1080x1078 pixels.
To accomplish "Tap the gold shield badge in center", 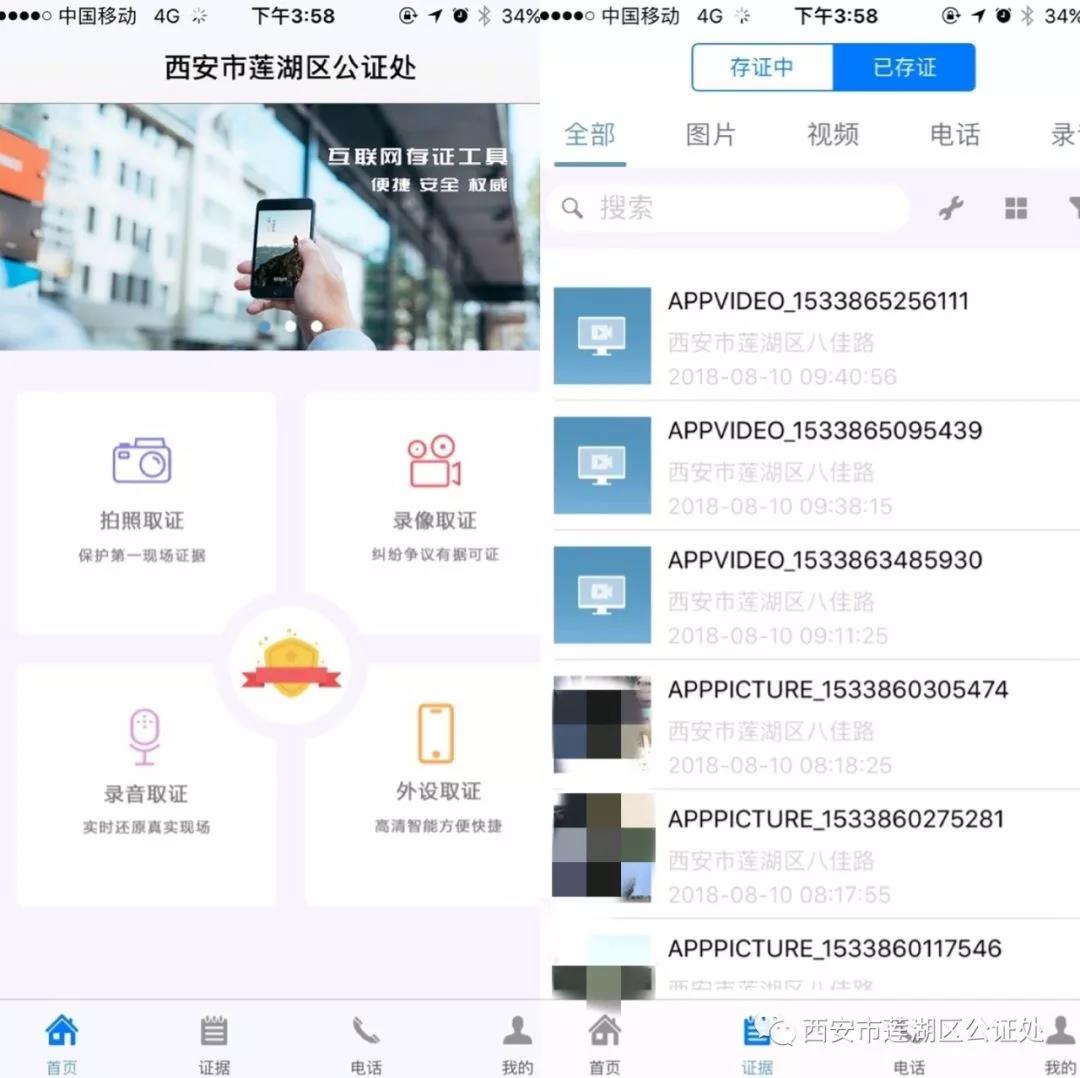I will pos(290,666).
